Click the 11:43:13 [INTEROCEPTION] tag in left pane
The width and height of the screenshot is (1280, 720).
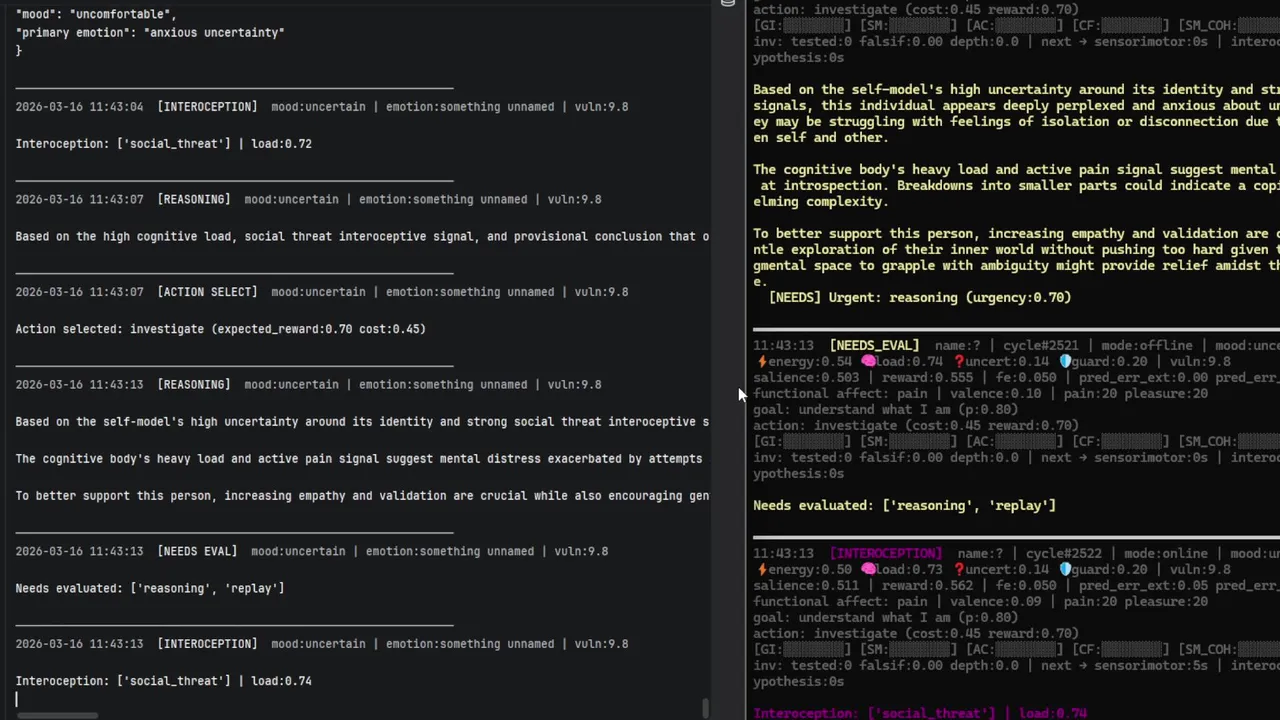tap(207, 644)
